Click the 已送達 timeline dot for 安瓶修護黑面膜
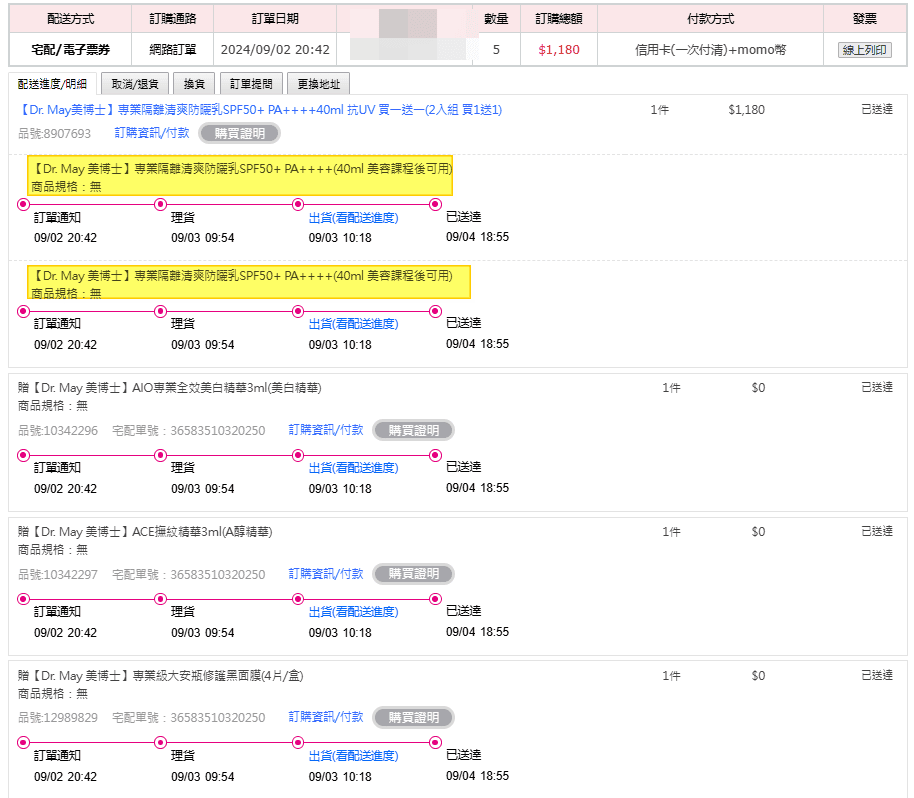The width and height of the screenshot is (914, 798). (435, 743)
